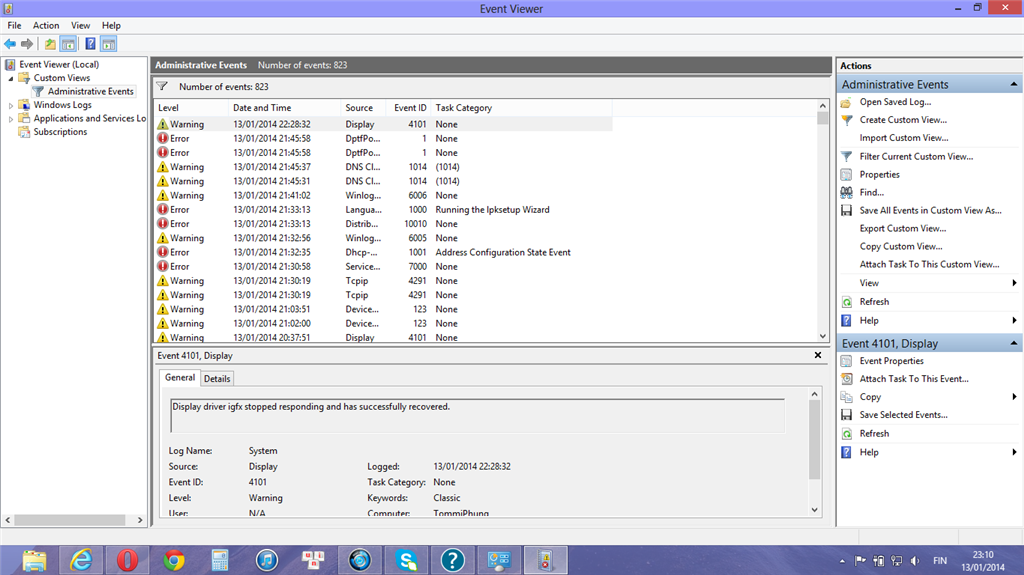This screenshot has width=1024, height=575.
Task: Switch to the Details tab
Action: tap(217, 378)
